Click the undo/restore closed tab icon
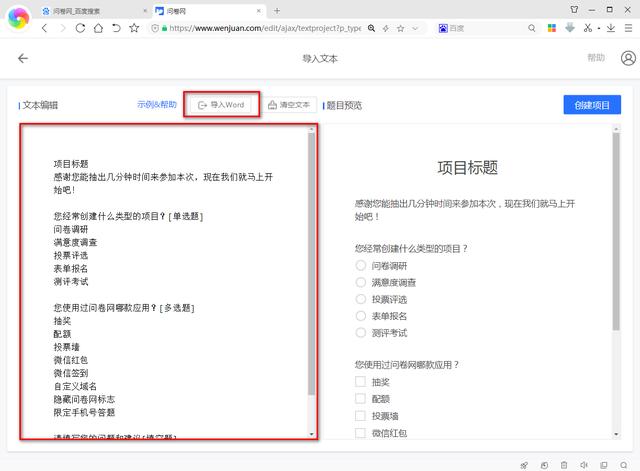 [116, 28]
